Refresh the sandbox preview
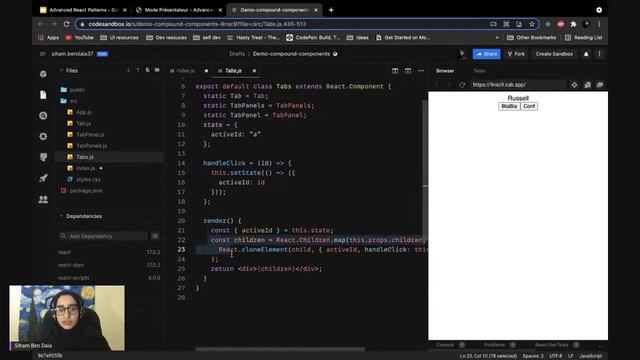The width and height of the screenshot is (640, 360). (462, 85)
